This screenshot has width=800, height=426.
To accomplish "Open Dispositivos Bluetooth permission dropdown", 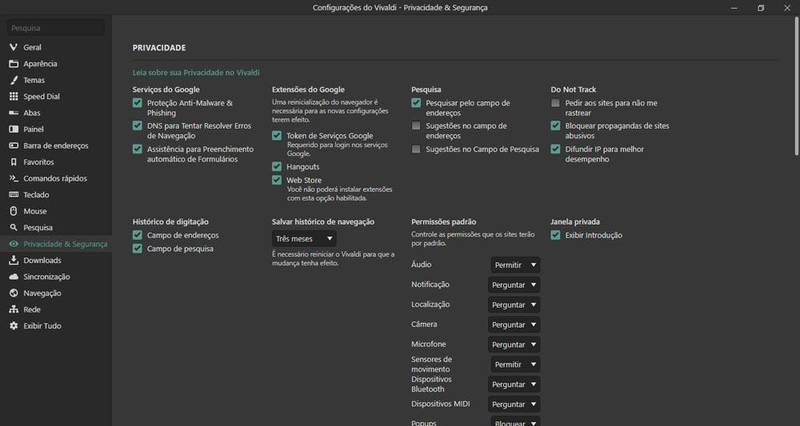I will [514, 384].
